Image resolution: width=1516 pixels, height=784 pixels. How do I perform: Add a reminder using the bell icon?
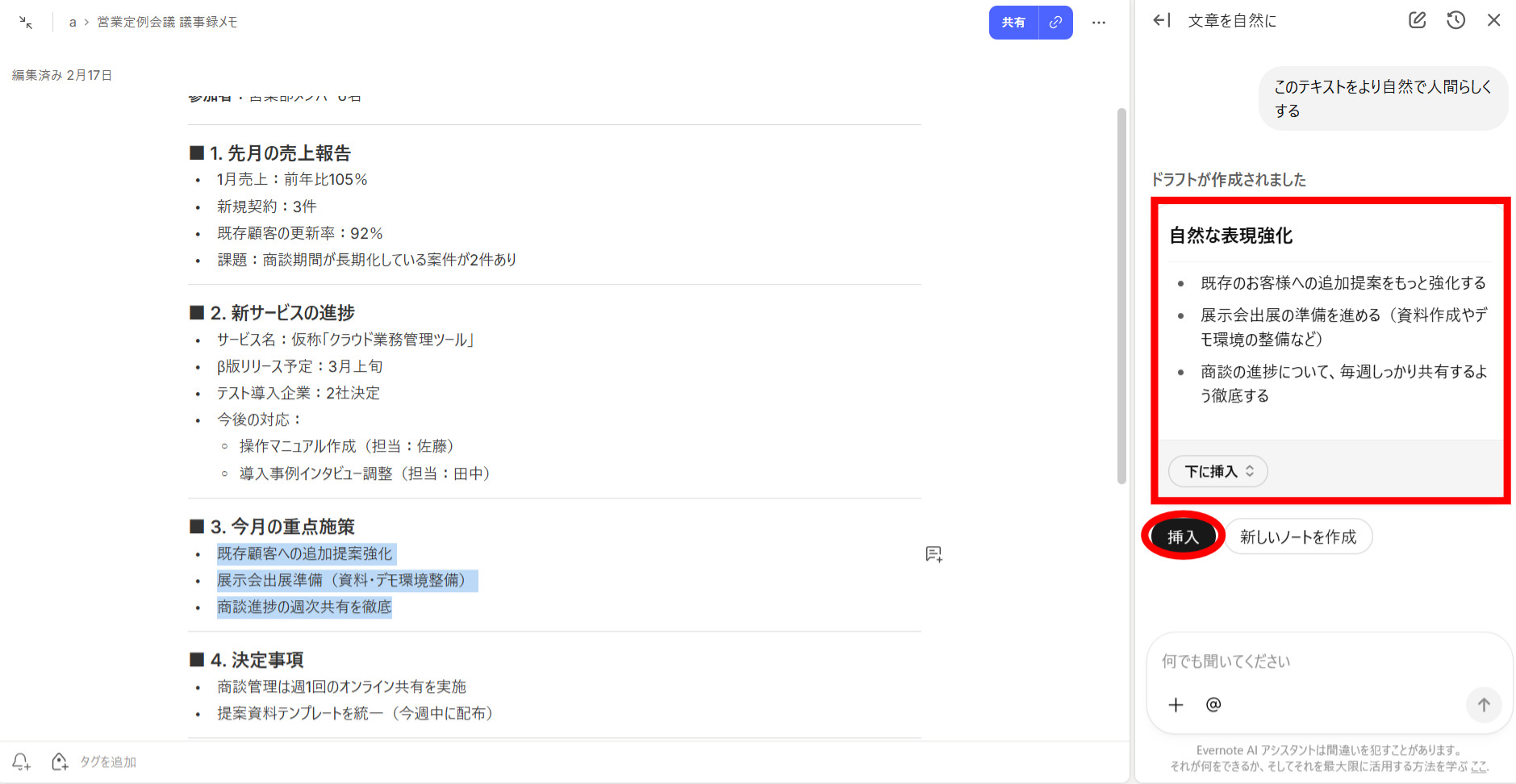[x=21, y=761]
